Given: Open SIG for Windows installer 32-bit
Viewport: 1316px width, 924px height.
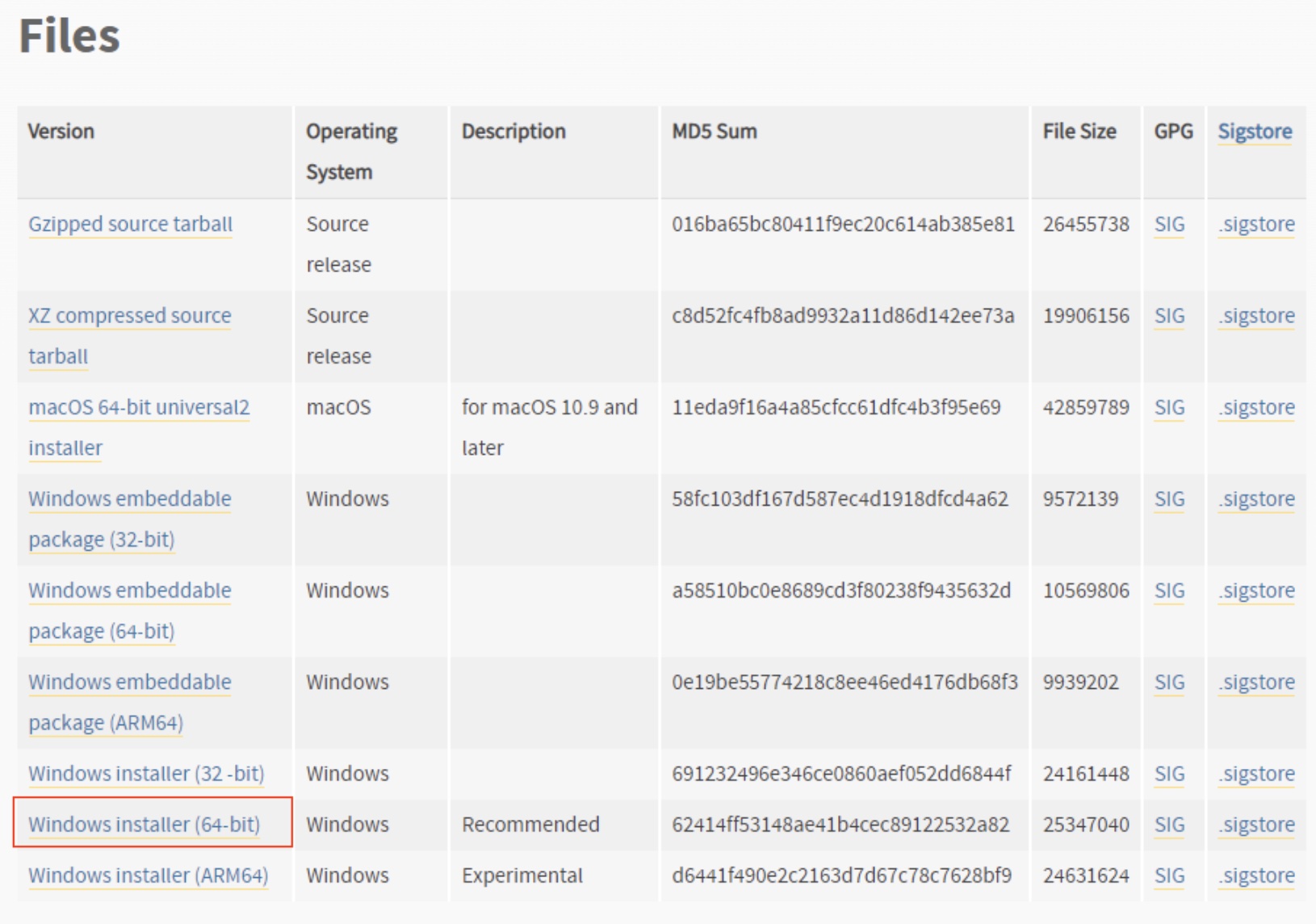Looking at the screenshot, I should point(1169,774).
